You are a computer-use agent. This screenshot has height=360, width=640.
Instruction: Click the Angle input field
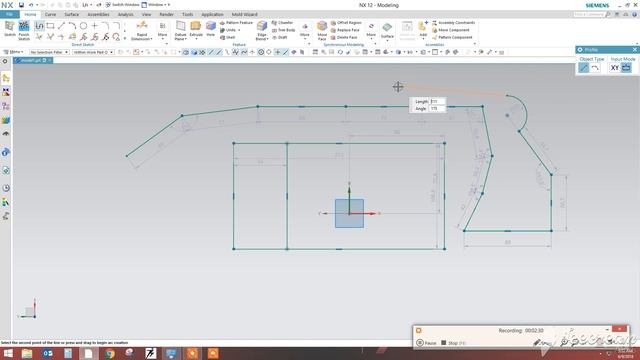[x=437, y=109]
